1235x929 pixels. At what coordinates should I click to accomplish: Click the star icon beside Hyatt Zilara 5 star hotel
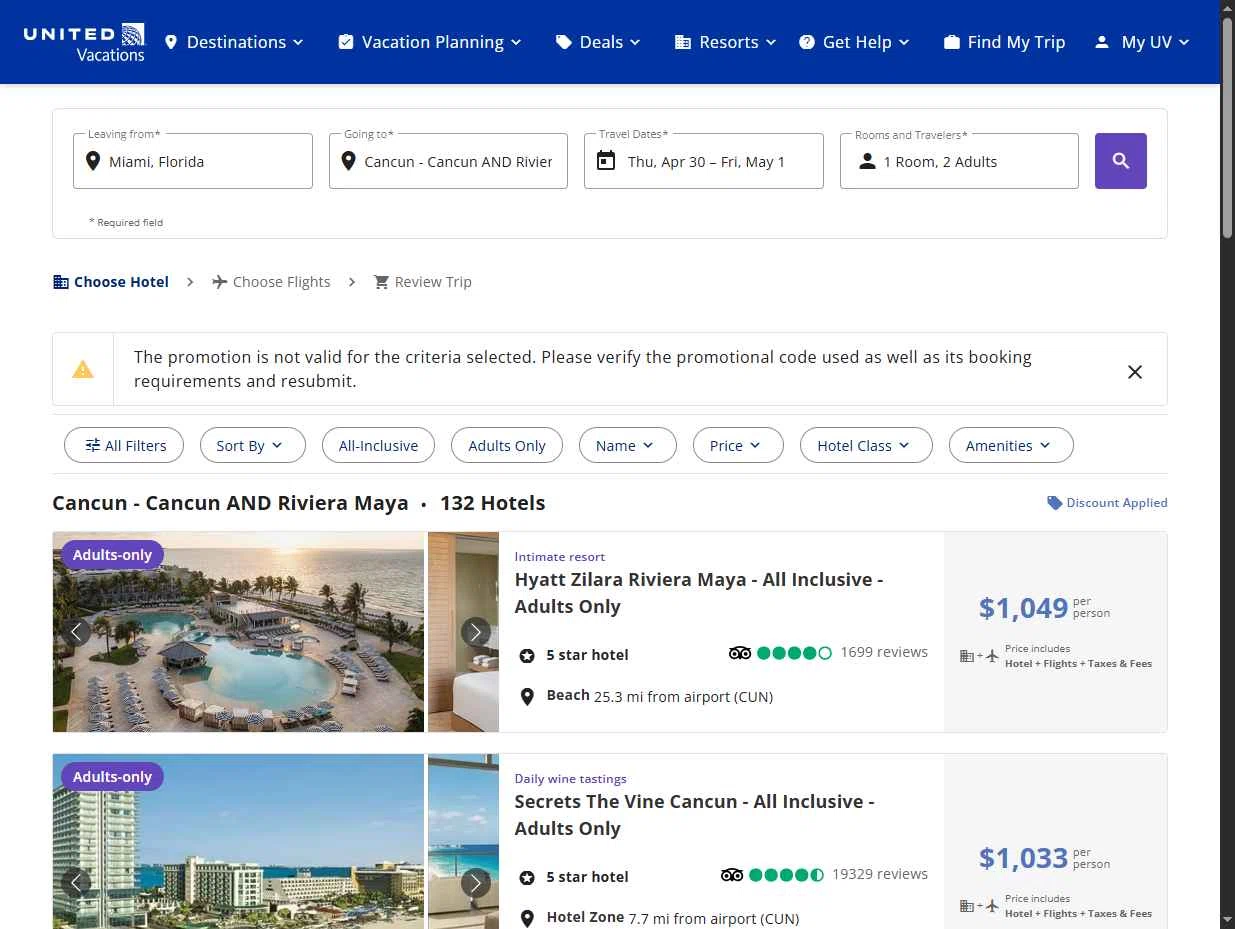527,656
